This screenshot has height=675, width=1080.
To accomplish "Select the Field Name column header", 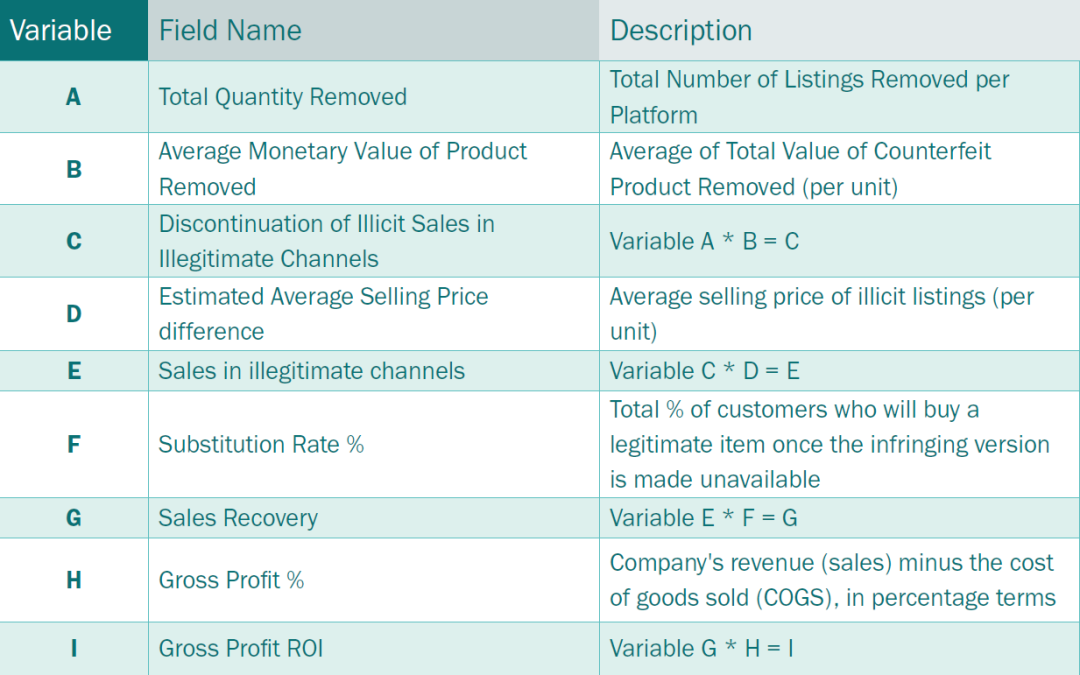I will tap(373, 30).
